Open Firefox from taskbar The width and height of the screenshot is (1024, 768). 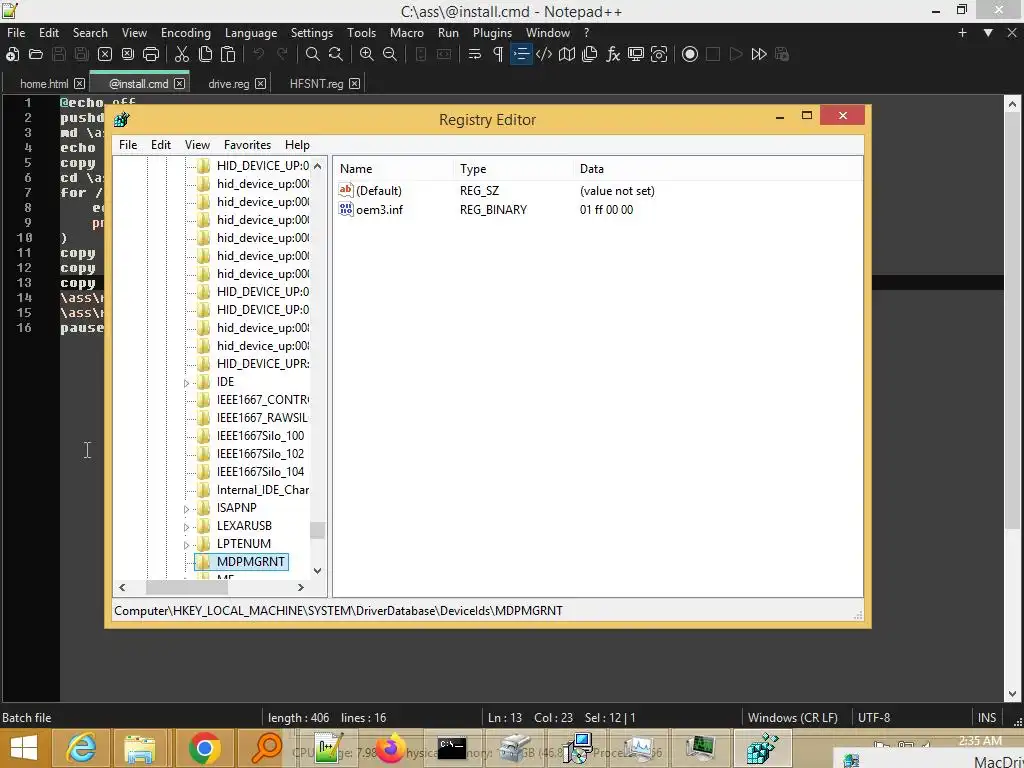(390, 749)
